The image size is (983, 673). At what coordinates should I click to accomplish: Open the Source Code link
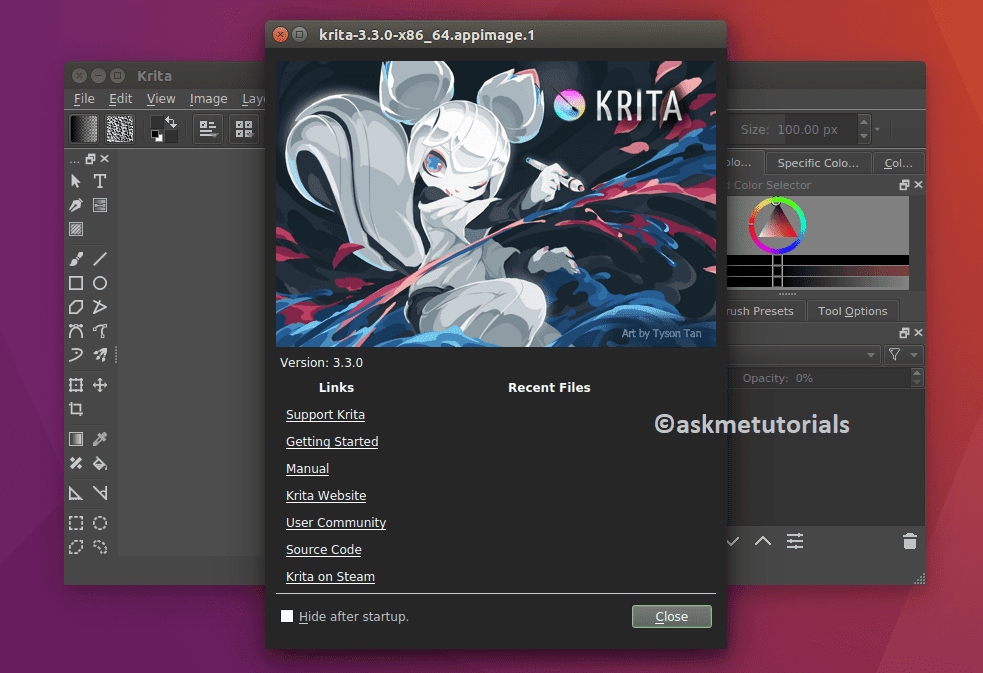click(323, 550)
